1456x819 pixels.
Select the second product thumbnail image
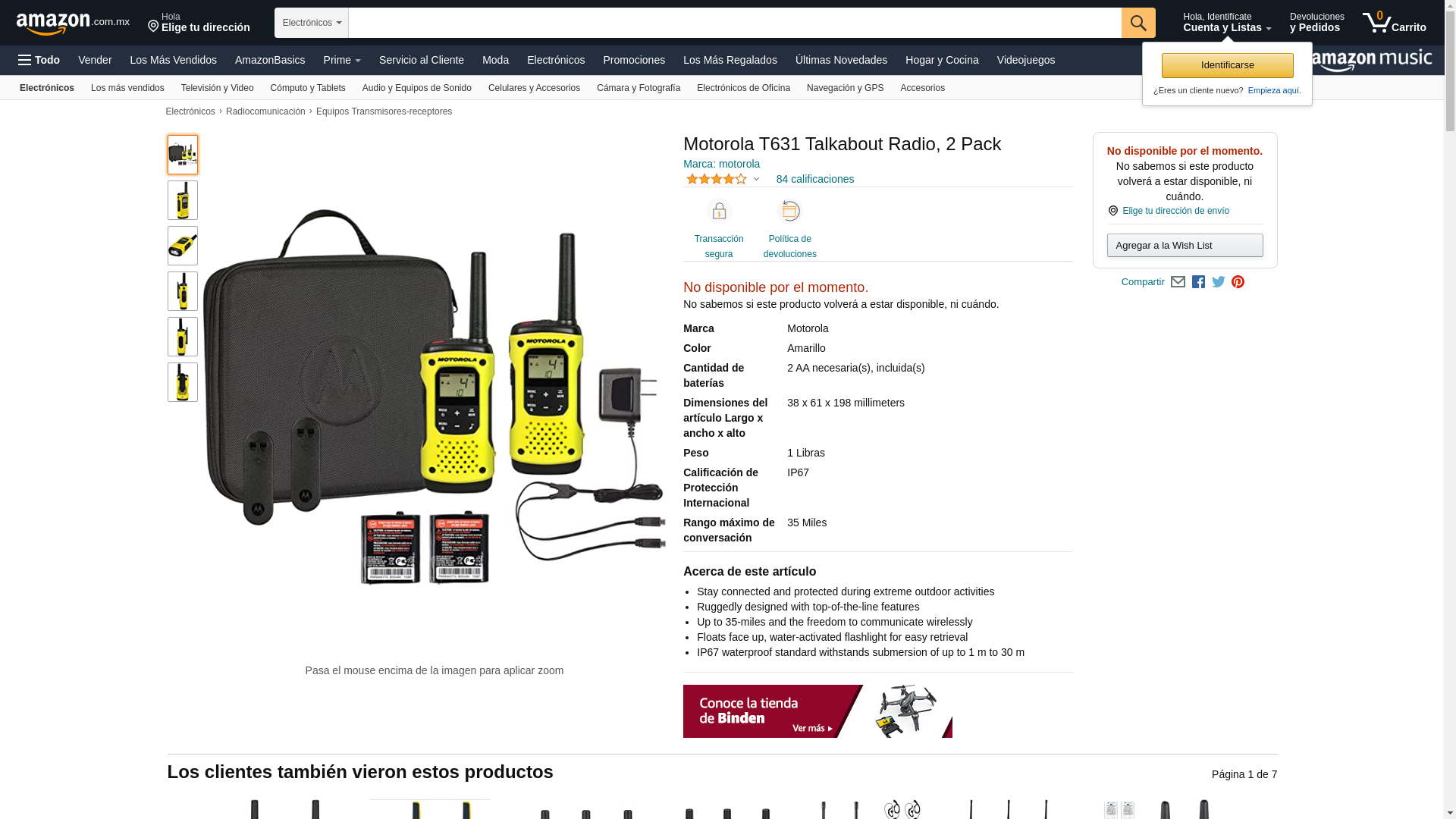[x=183, y=200]
